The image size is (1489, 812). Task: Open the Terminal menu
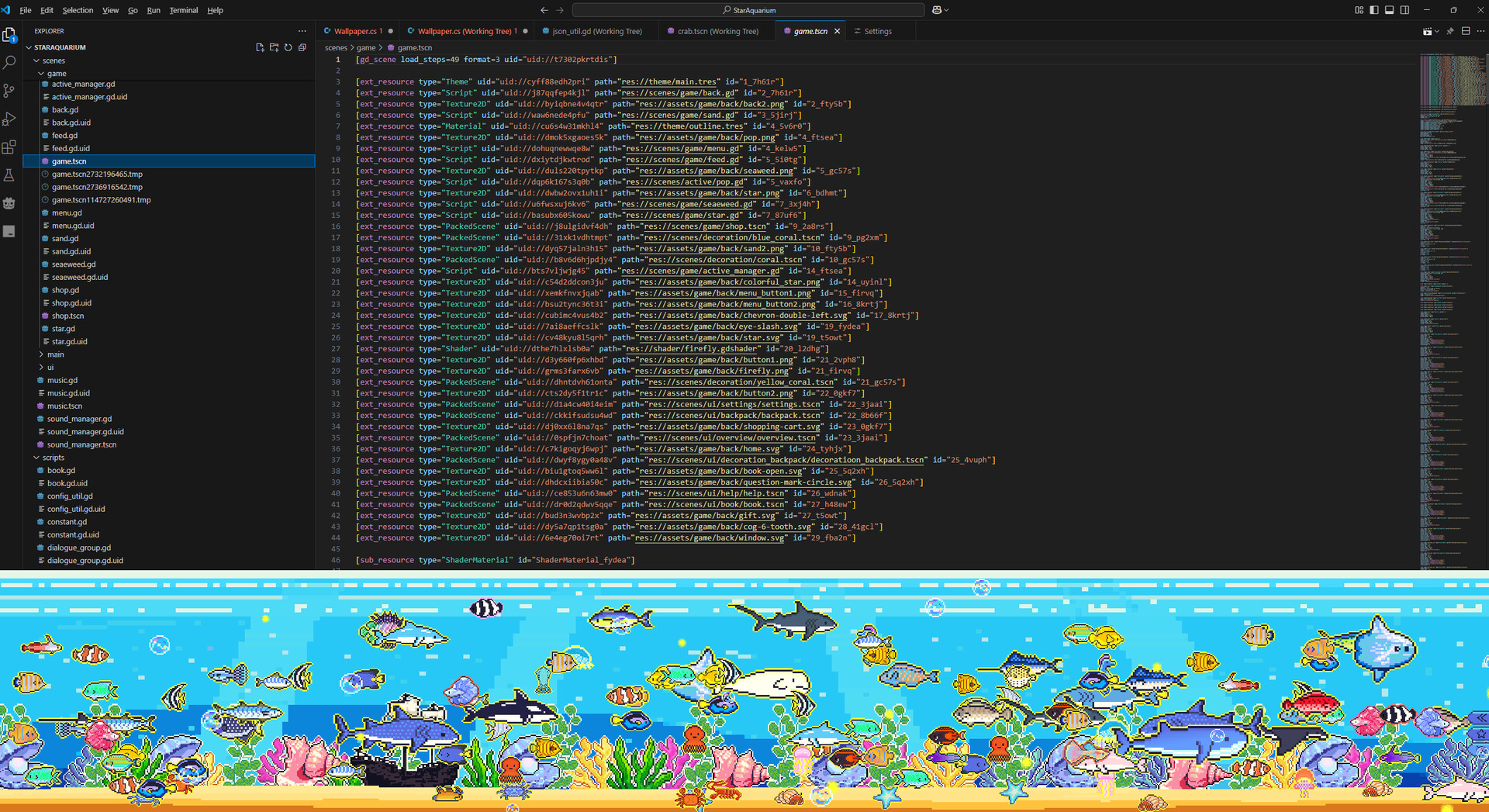[184, 10]
